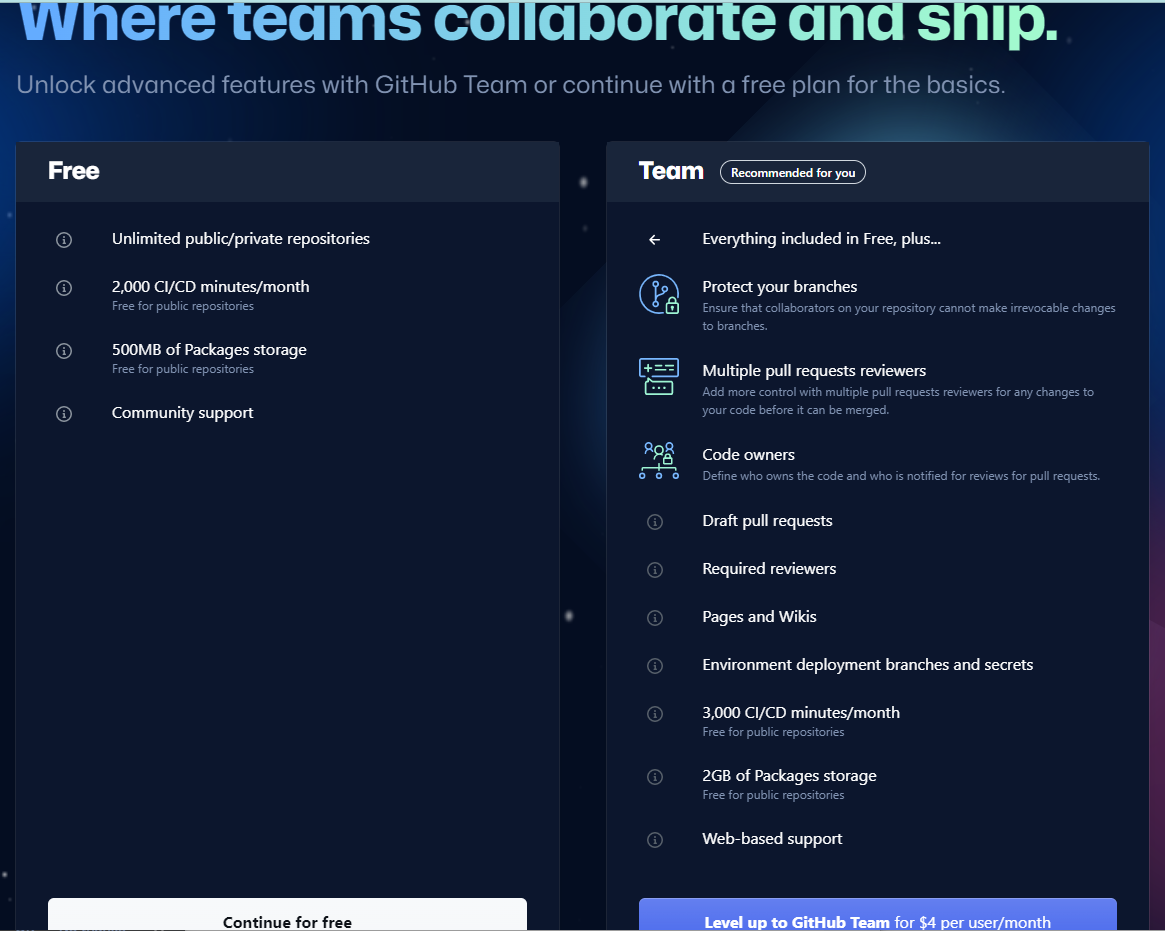Click the 2,000 CI/CD minutes/month text
This screenshot has width=1165, height=931.
click(x=210, y=287)
